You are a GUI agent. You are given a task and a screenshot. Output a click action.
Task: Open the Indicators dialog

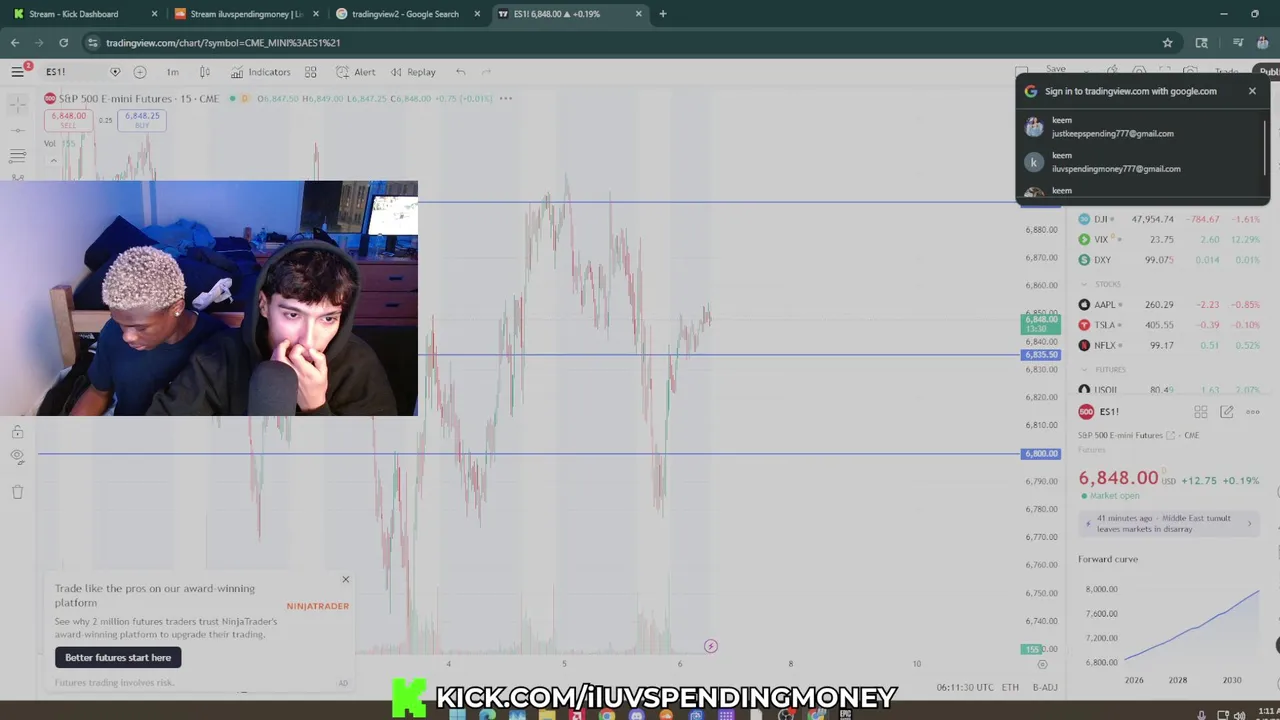[260, 72]
